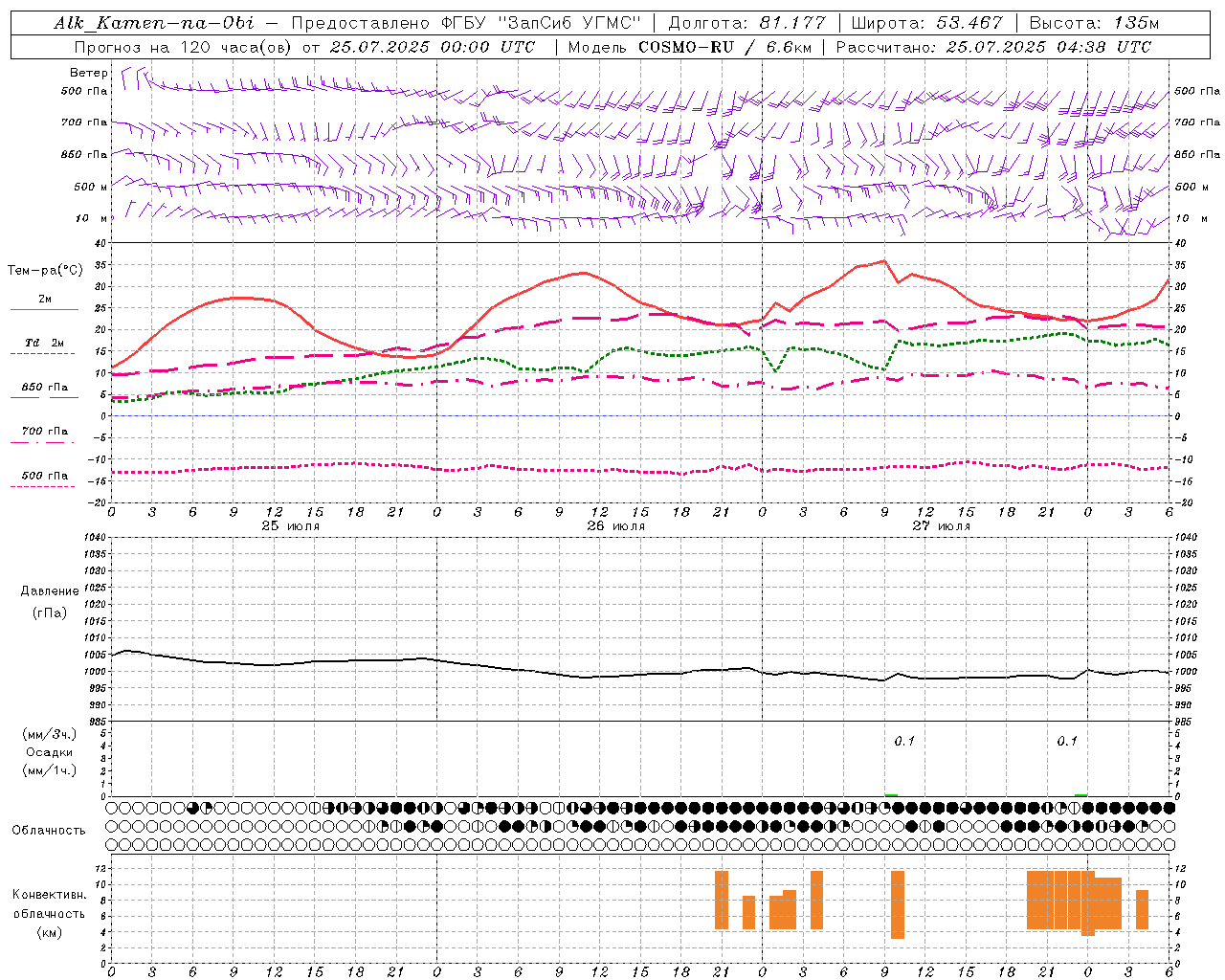Screen dimensions: 1225x980
Task: Click 'Рассчитано: 25.07.2025 04:38 UTC' text
Action: (994, 47)
